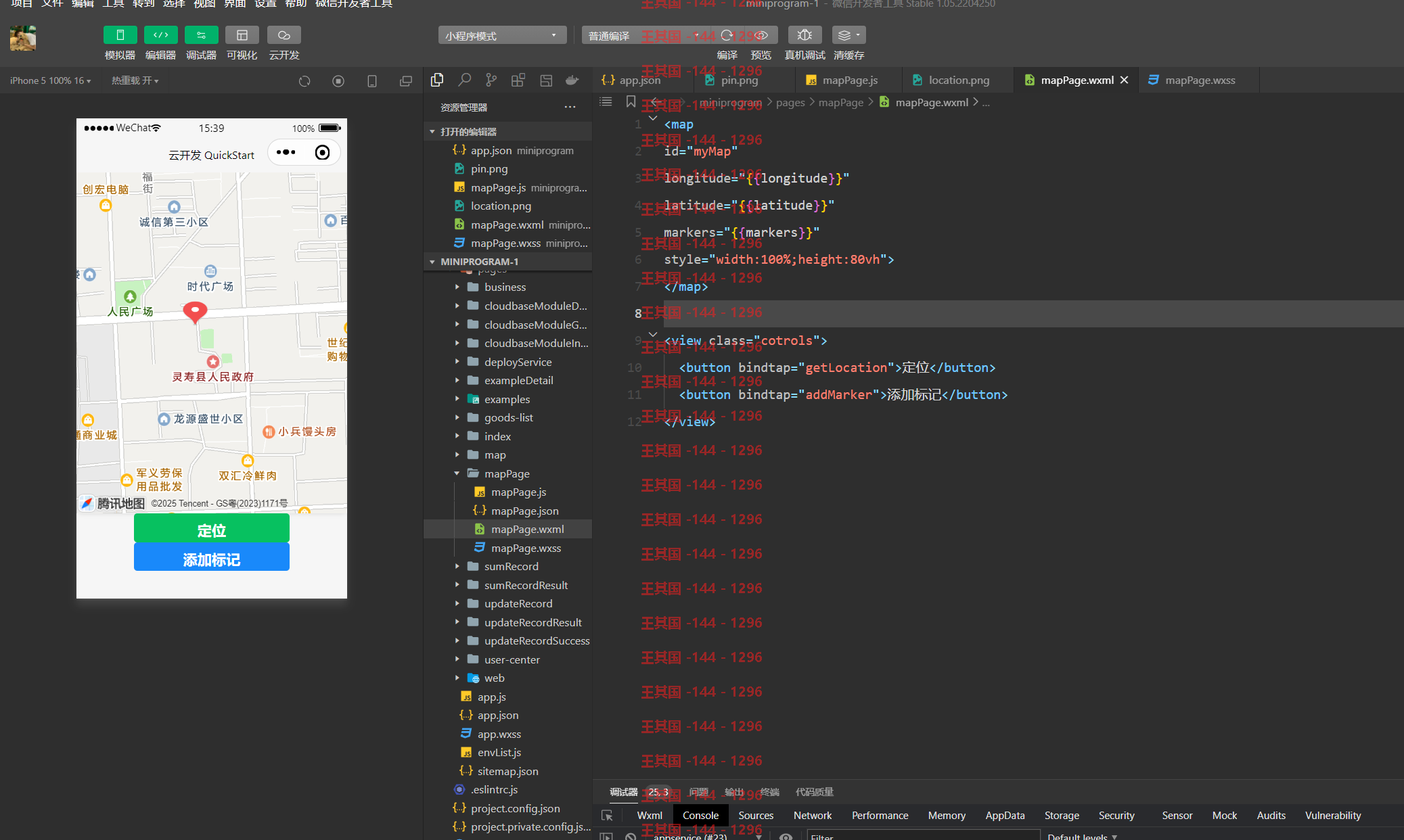Switch to the Wxml devtools tab
The width and height of the screenshot is (1404, 840).
point(650,816)
